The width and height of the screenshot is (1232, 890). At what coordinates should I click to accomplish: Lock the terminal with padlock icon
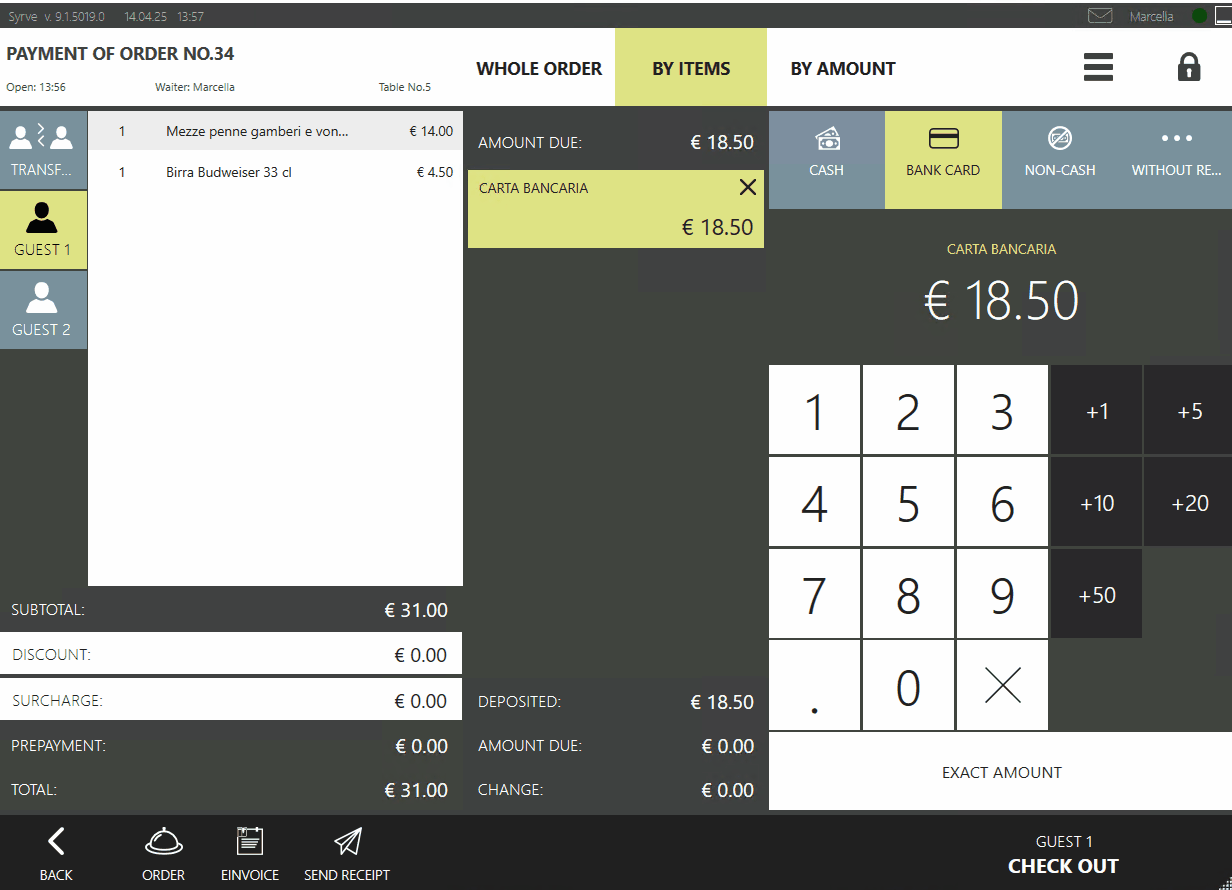pos(1188,67)
